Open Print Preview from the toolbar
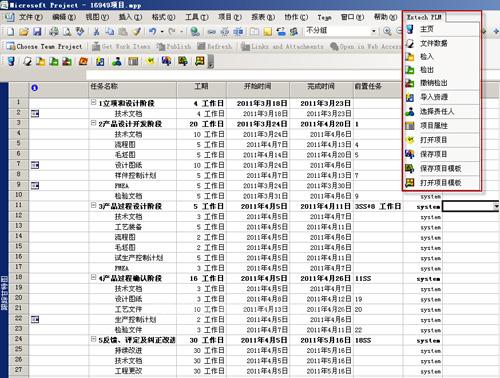Image resolution: width=500 pixels, height=378 pixels. tap(67, 31)
